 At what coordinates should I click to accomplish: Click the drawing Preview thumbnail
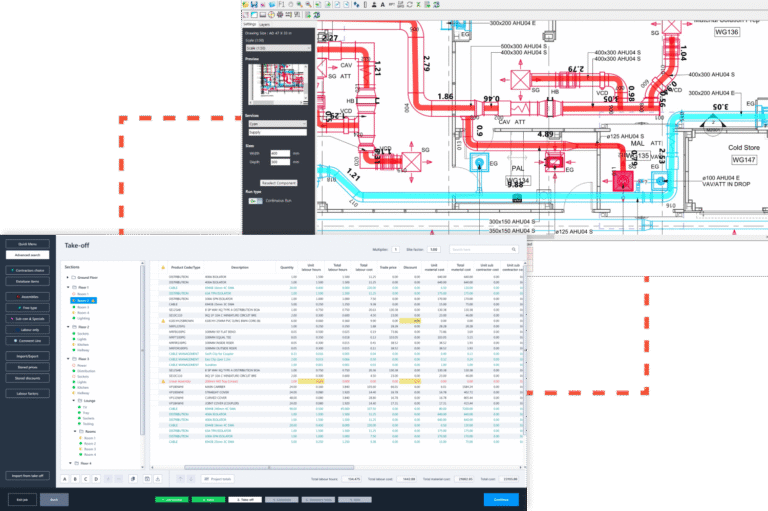(x=278, y=84)
